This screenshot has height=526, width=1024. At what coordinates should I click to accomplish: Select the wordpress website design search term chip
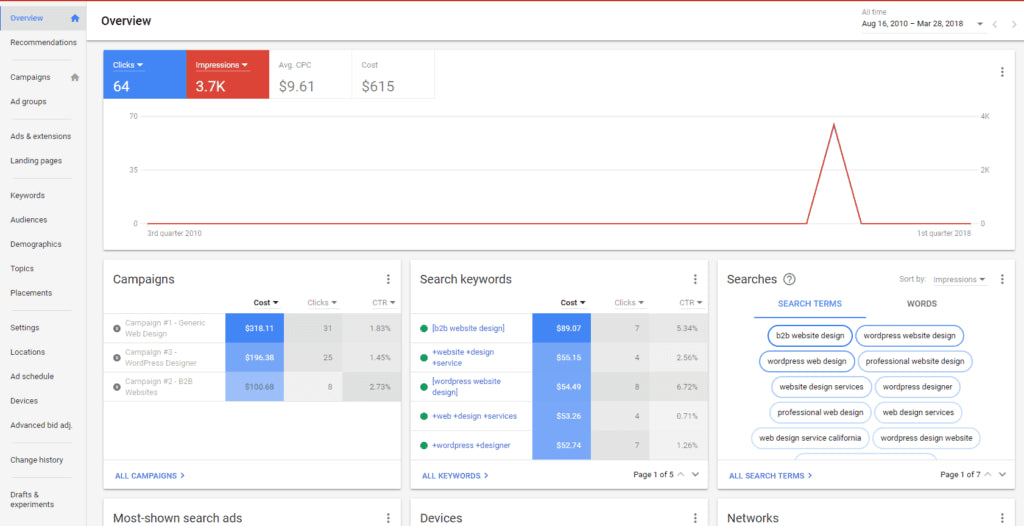pyautogui.click(x=909, y=336)
